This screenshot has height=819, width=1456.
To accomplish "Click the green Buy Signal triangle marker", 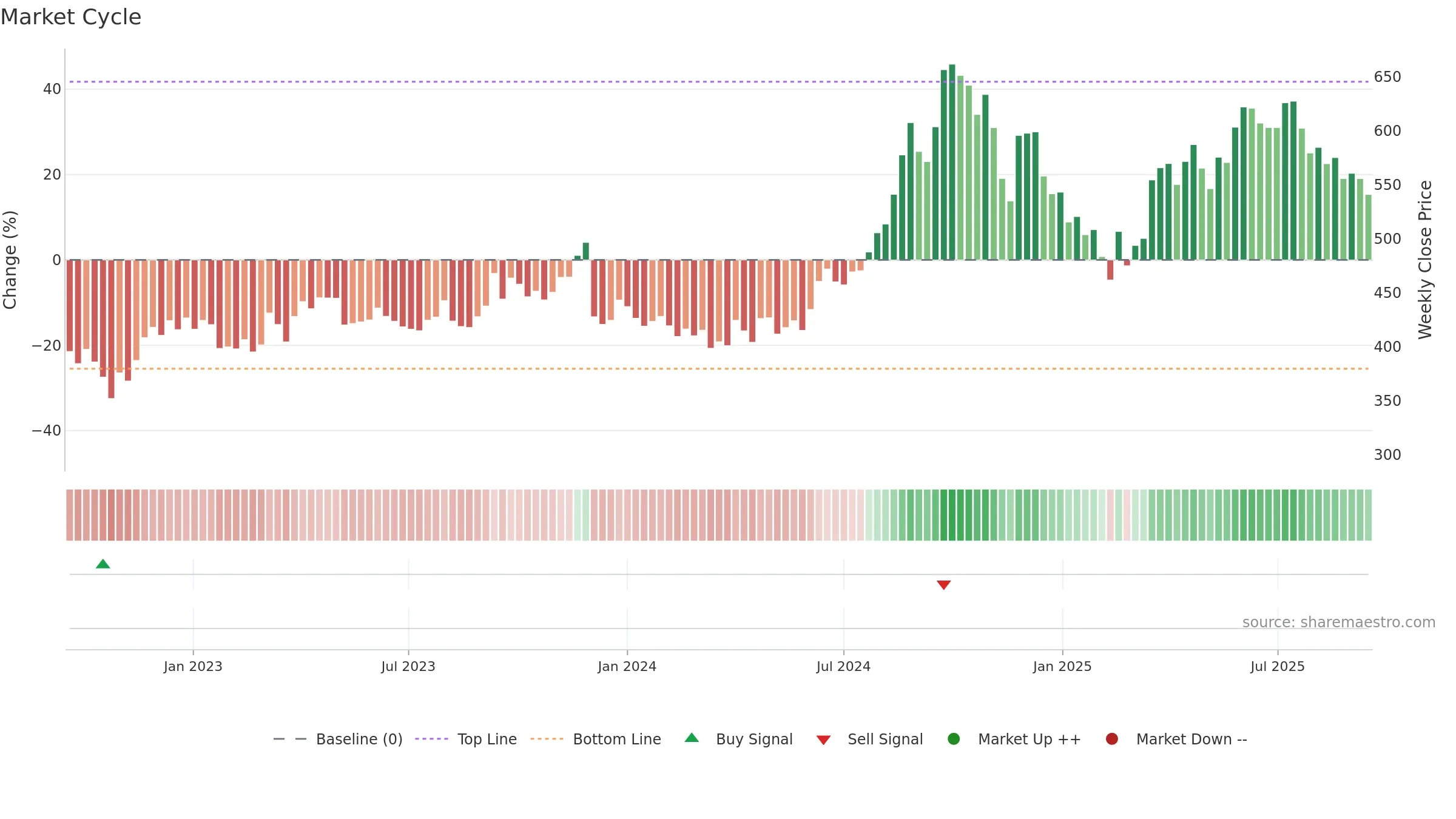I will click(x=103, y=564).
